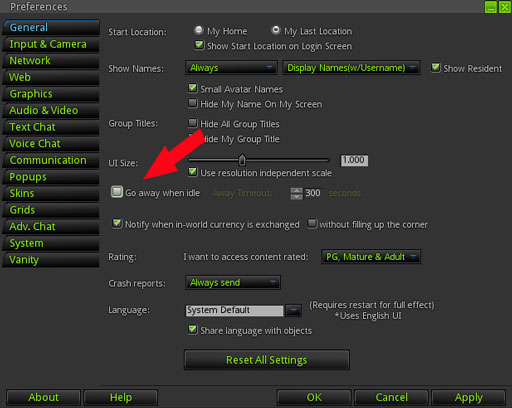Open the Language dropdown arrow button
Viewport: 512px width, 408px height.
point(293,311)
